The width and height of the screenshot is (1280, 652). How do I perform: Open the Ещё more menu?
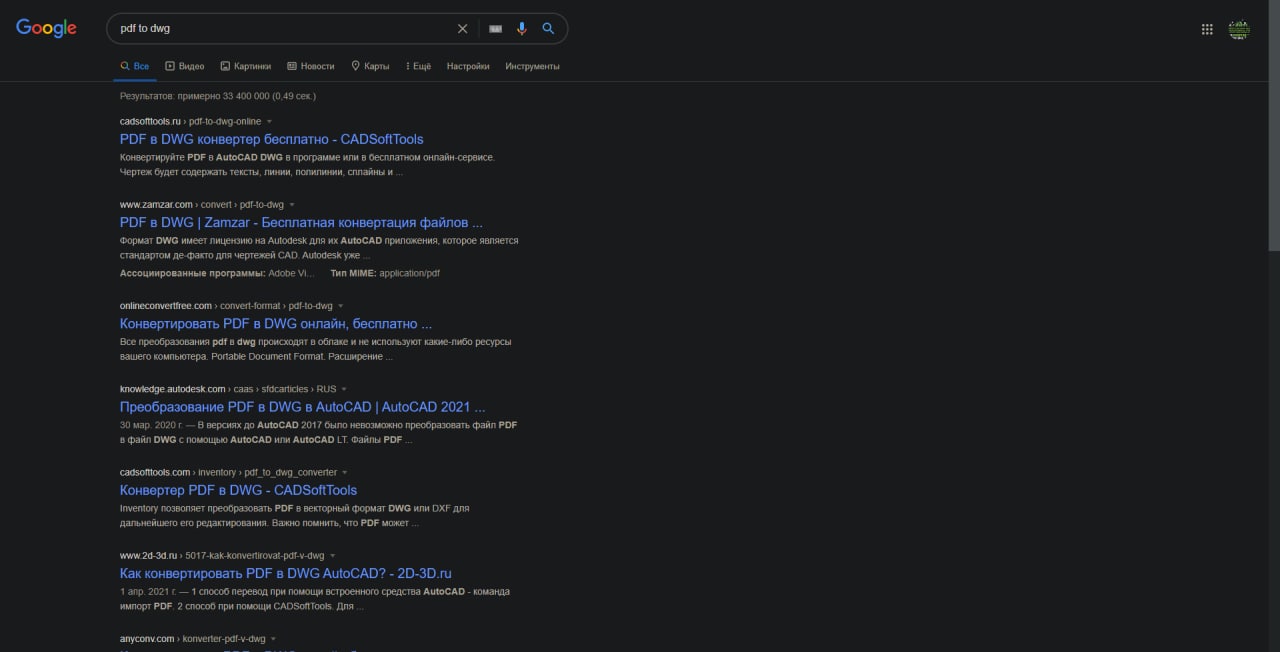tap(418, 66)
